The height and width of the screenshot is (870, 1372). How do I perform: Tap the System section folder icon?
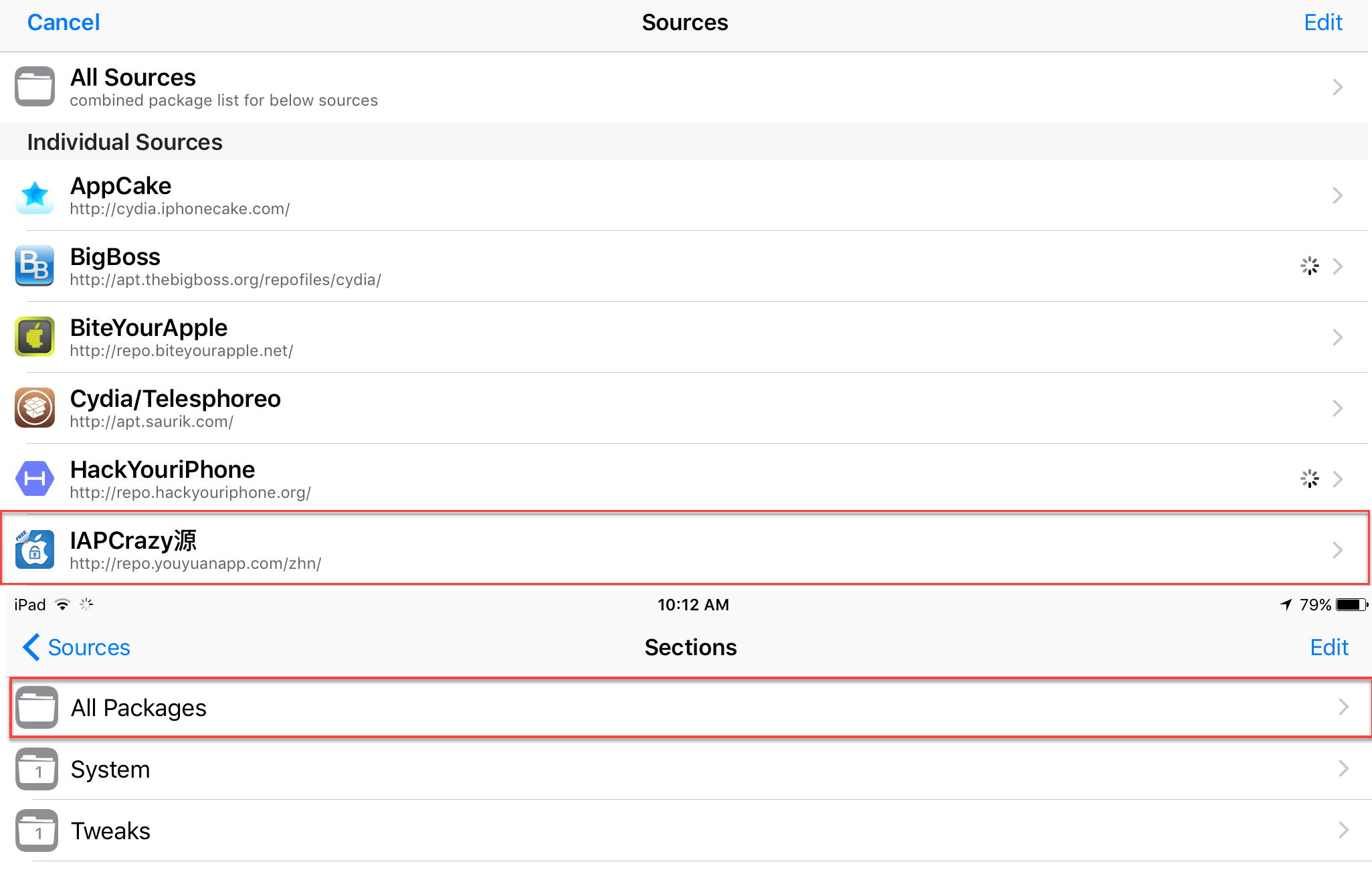(x=37, y=770)
